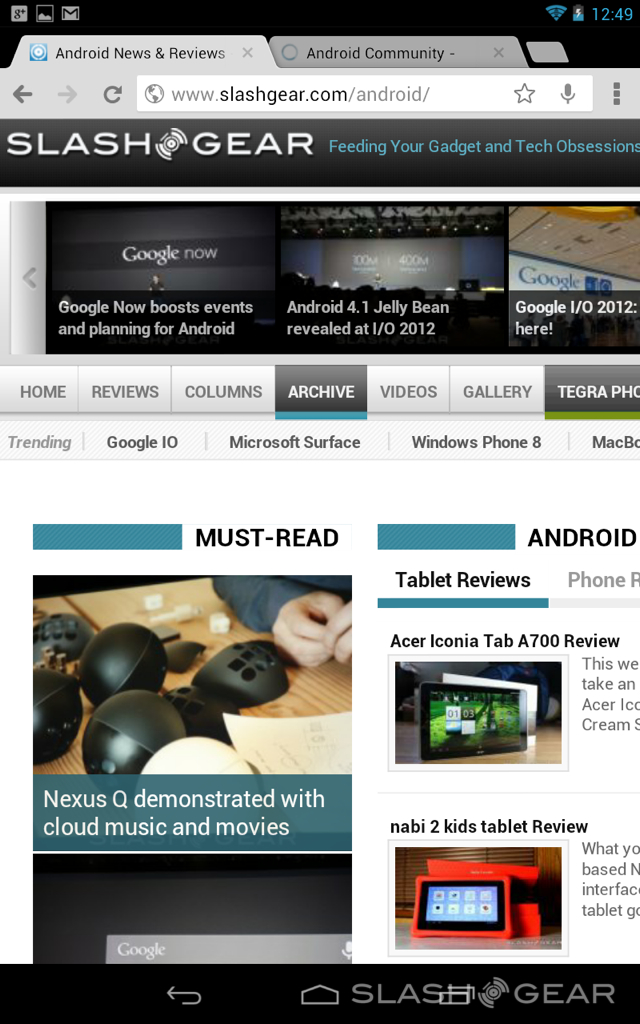Tap the browser forward arrow
Screen dimensions: 640x1024
point(67,95)
